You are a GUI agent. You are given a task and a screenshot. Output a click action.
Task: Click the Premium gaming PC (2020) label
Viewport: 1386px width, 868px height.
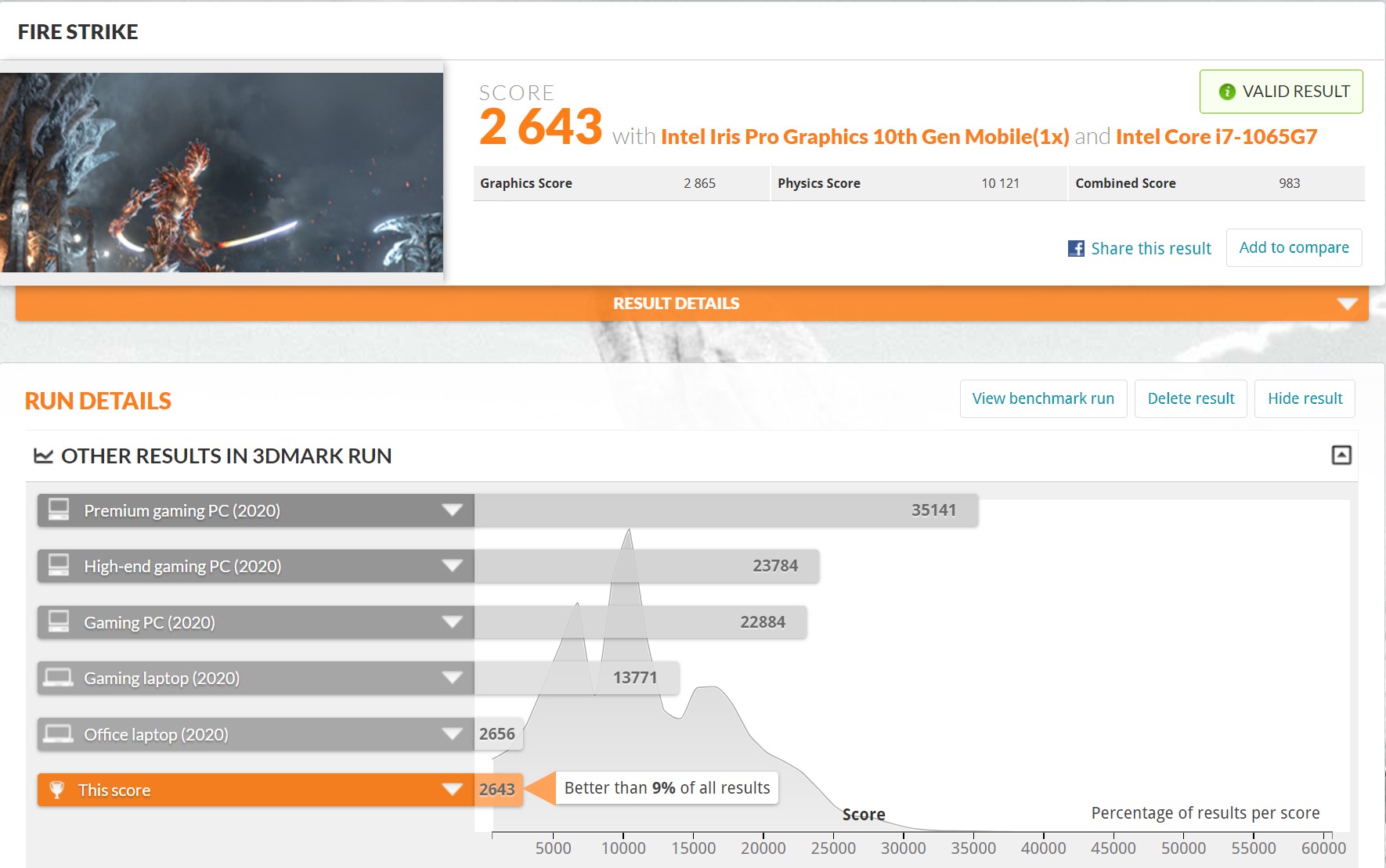click(182, 511)
